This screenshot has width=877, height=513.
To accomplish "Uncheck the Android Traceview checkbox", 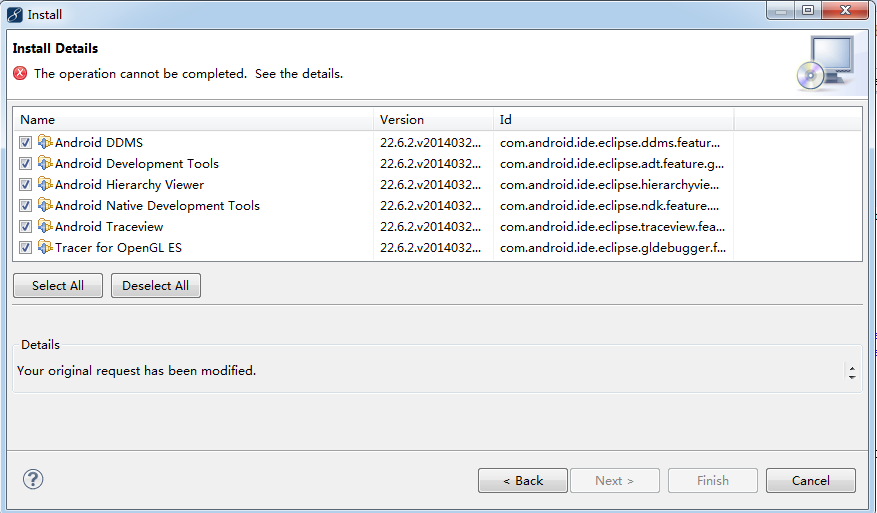I will point(25,227).
